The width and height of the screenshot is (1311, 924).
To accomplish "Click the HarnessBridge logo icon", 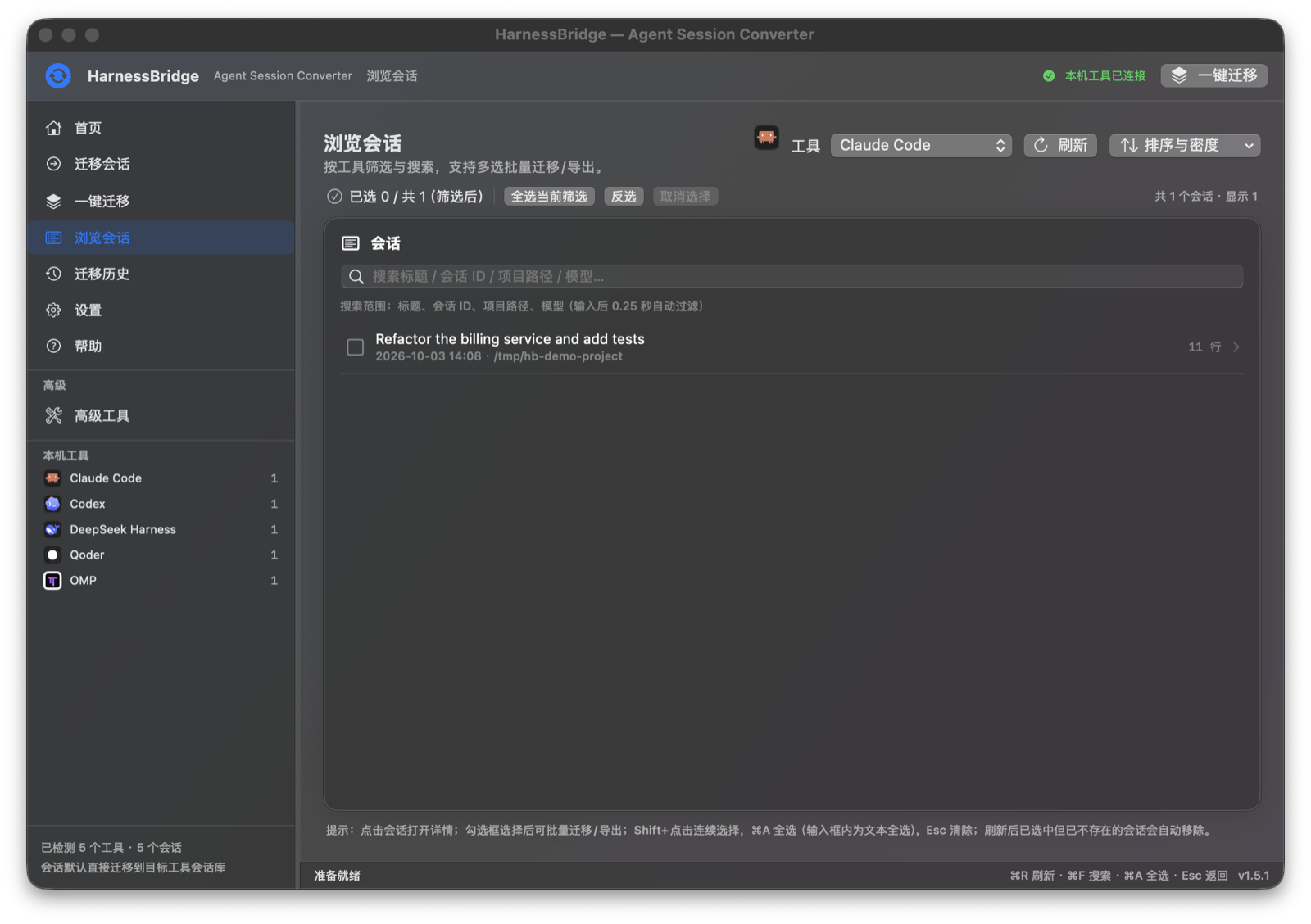I will pos(58,76).
